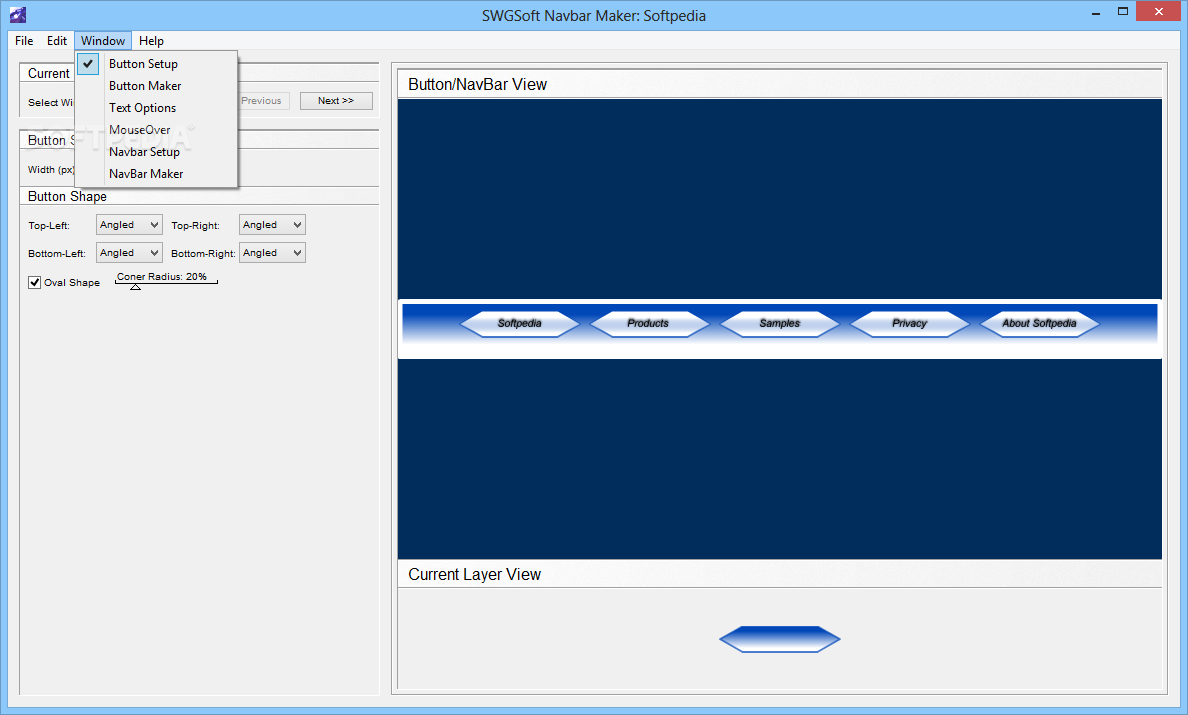Open the Top-Left shape dropdown
This screenshot has width=1188, height=715.
(129, 225)
